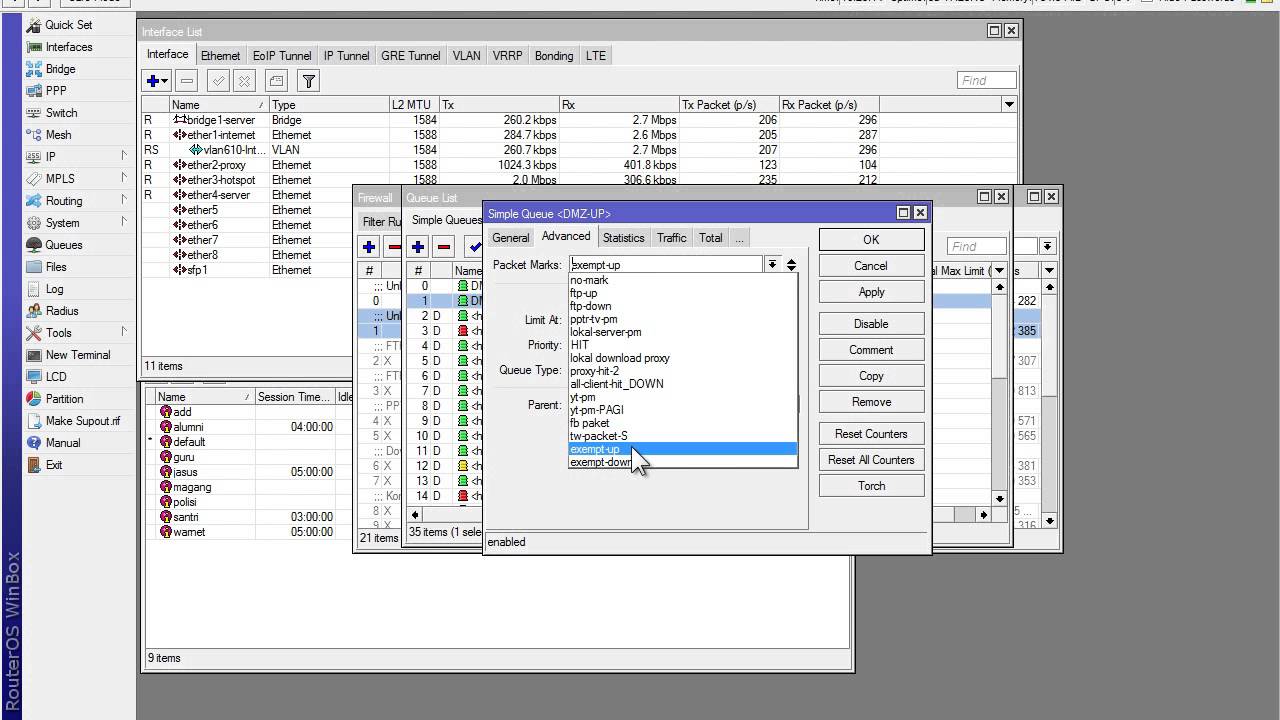The height and width of the screenshot is (720, 1280).
Task: Click the Find field in Interface List
Action: click(987, 81)
